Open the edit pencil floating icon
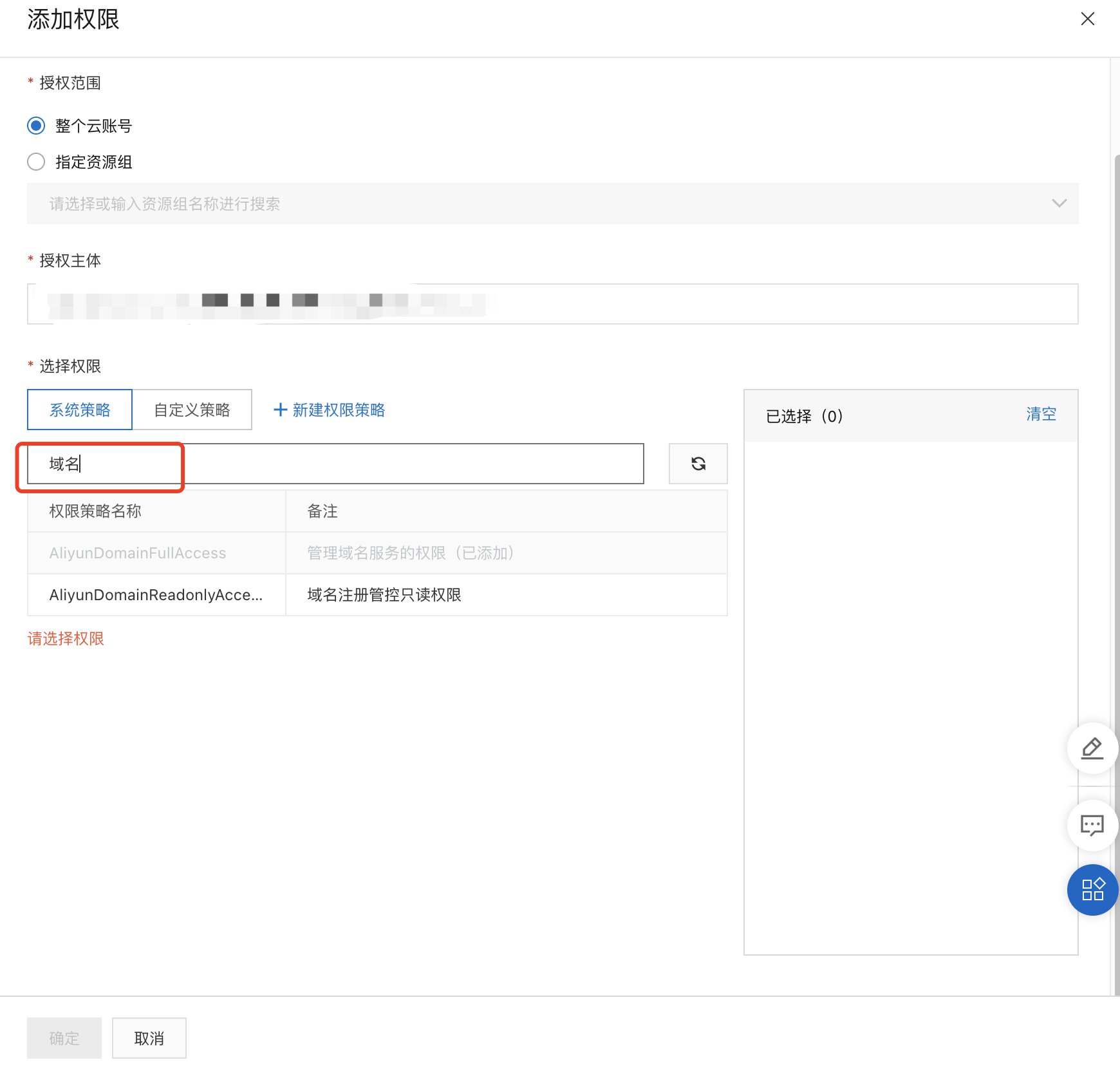Screen dimensions: 1120x1078 point(1092,748)
